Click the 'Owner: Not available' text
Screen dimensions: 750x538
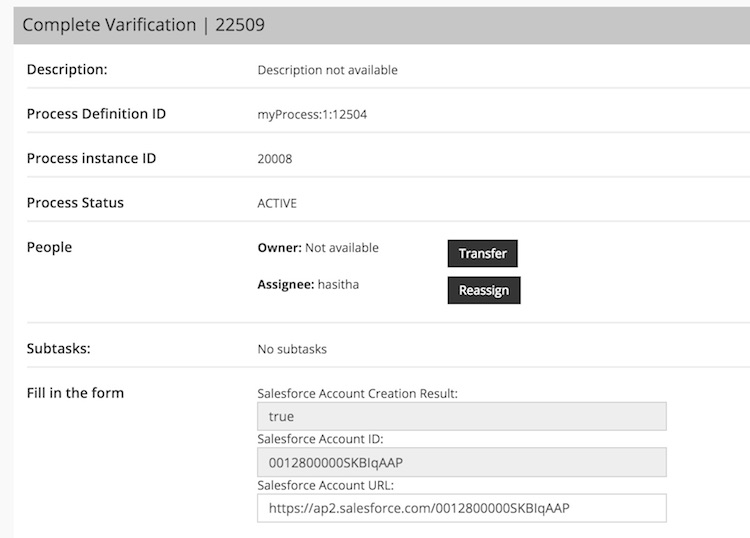click(318, 248)
